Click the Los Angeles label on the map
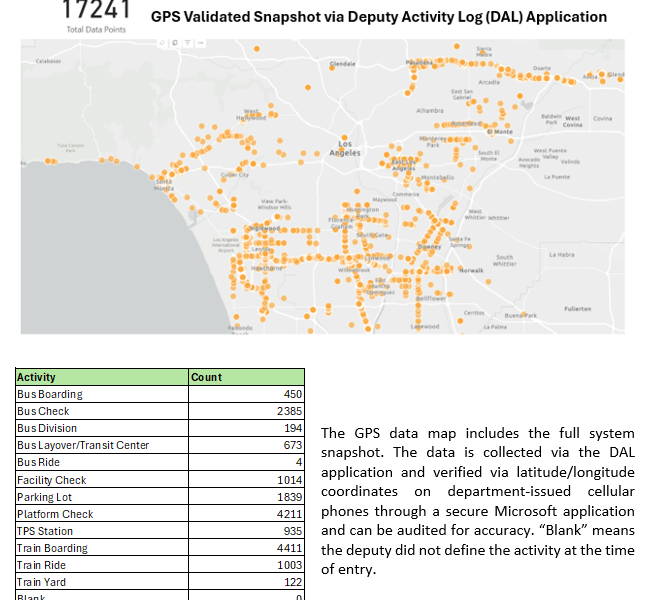The width and height of the screenshot is (663, 600). click(x=344, y=149)
